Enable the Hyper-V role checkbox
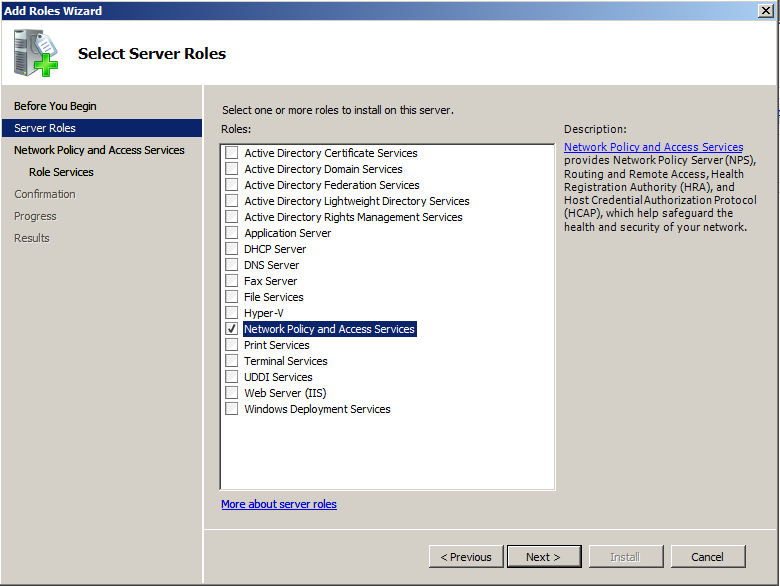The width and height of the screenshot is (780, 586). tap(231, 312)
